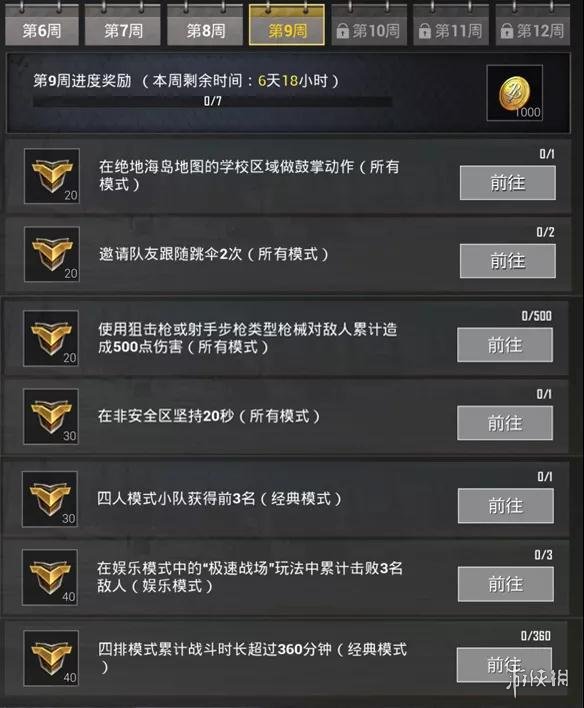Click badge icon for squad top 3 mission

[x=50, y=499]
